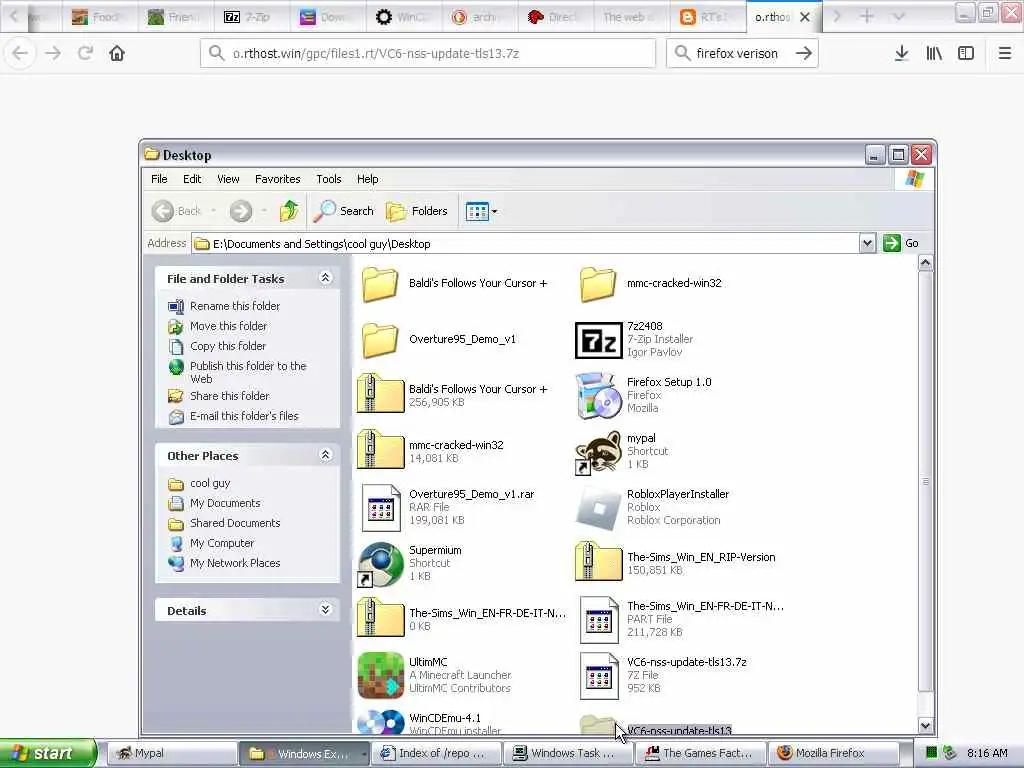Click the Firefox URL bar

(428, 53)
